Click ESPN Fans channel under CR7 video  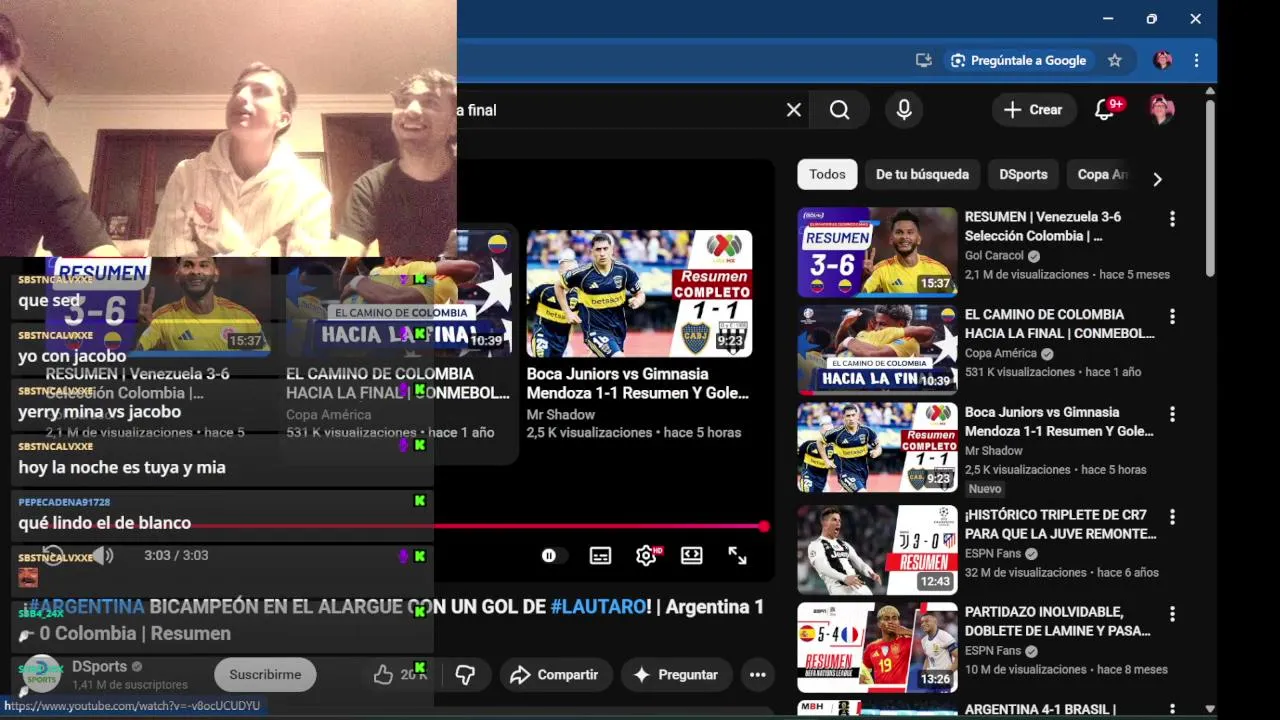(994, 554)
